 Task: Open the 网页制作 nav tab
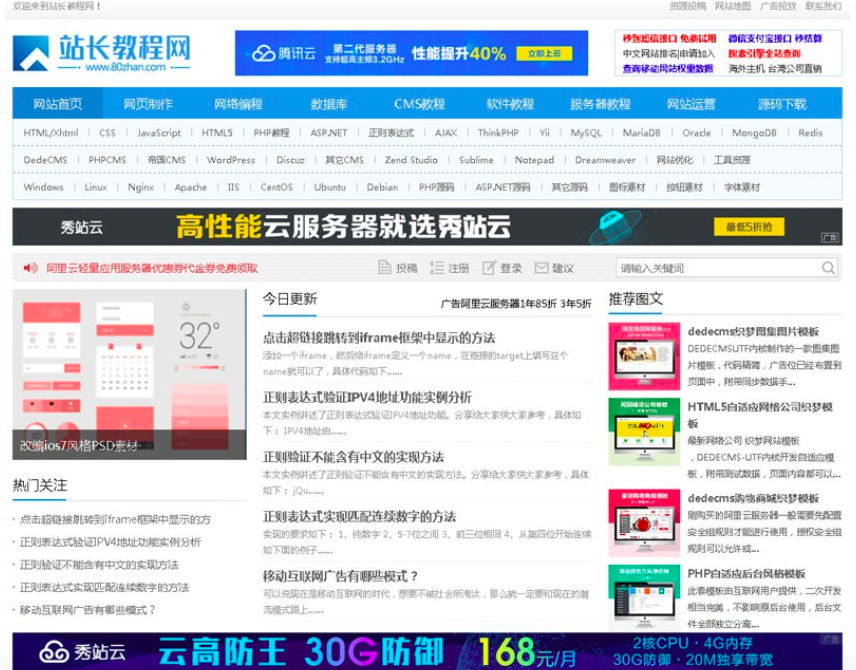[x=148, y=104]
